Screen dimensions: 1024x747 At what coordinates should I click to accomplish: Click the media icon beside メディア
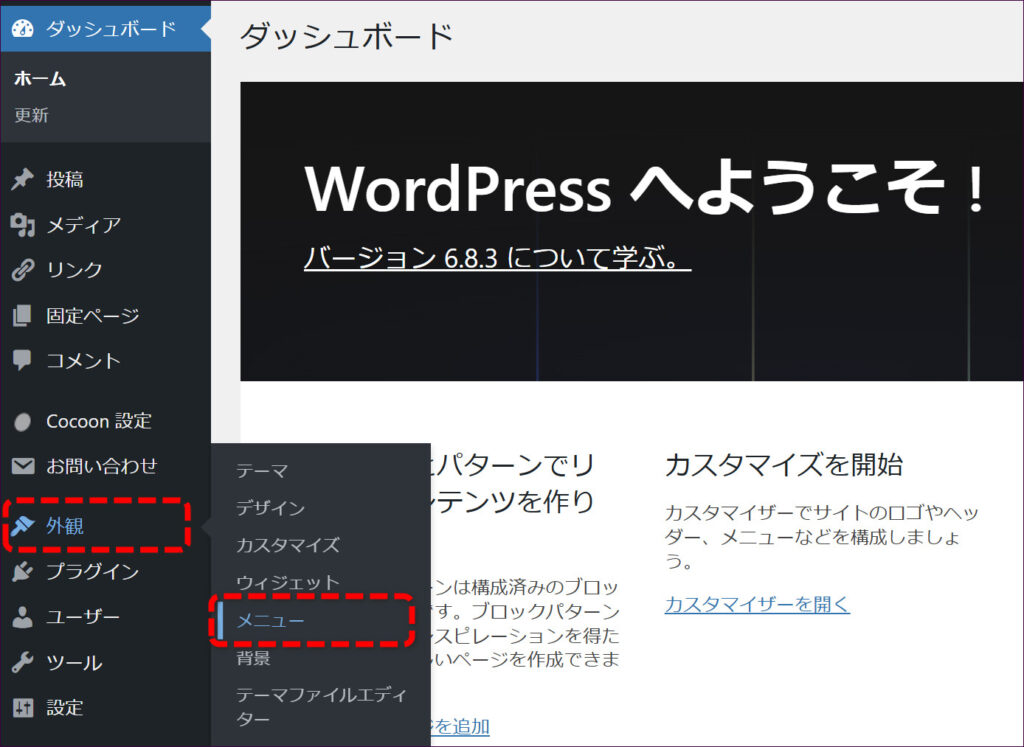22,225
